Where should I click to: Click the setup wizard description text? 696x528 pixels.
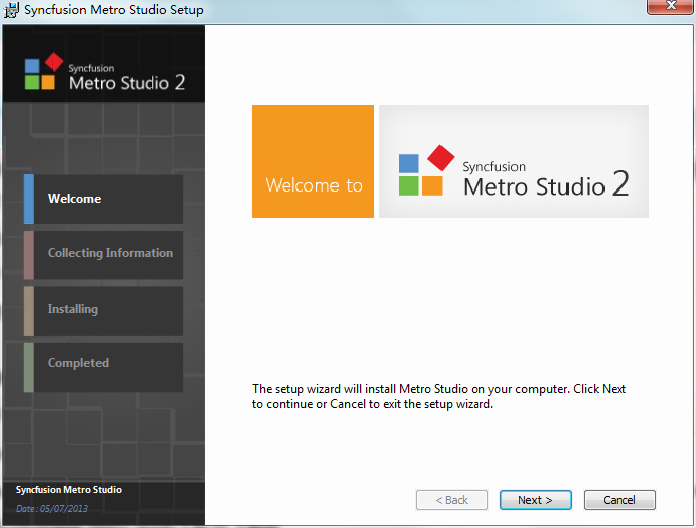pos(439,396)
